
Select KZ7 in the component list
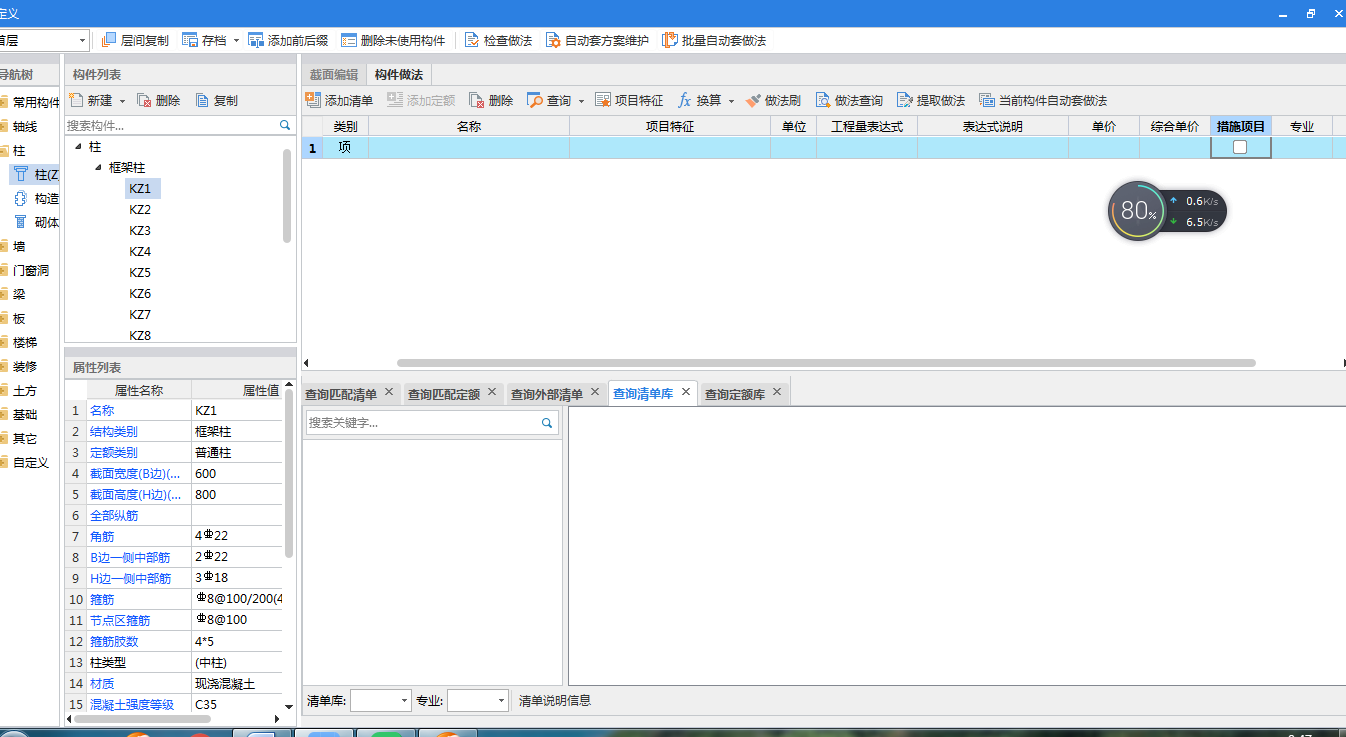point(140,314)
